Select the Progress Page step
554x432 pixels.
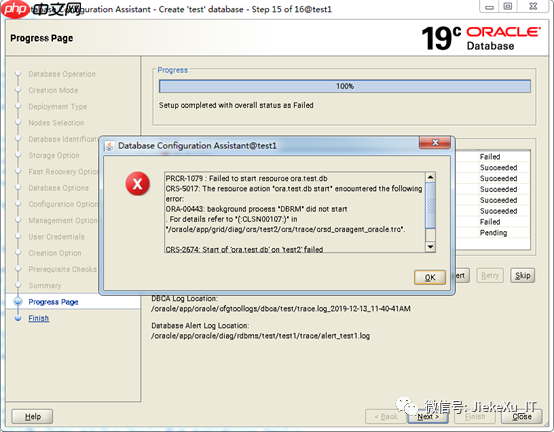coord(53,302)
